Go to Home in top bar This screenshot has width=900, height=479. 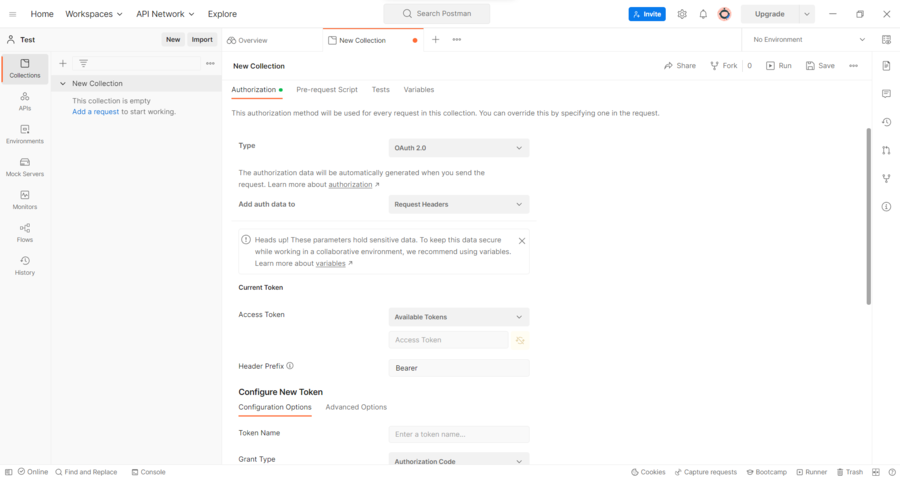tap(42, 14)
